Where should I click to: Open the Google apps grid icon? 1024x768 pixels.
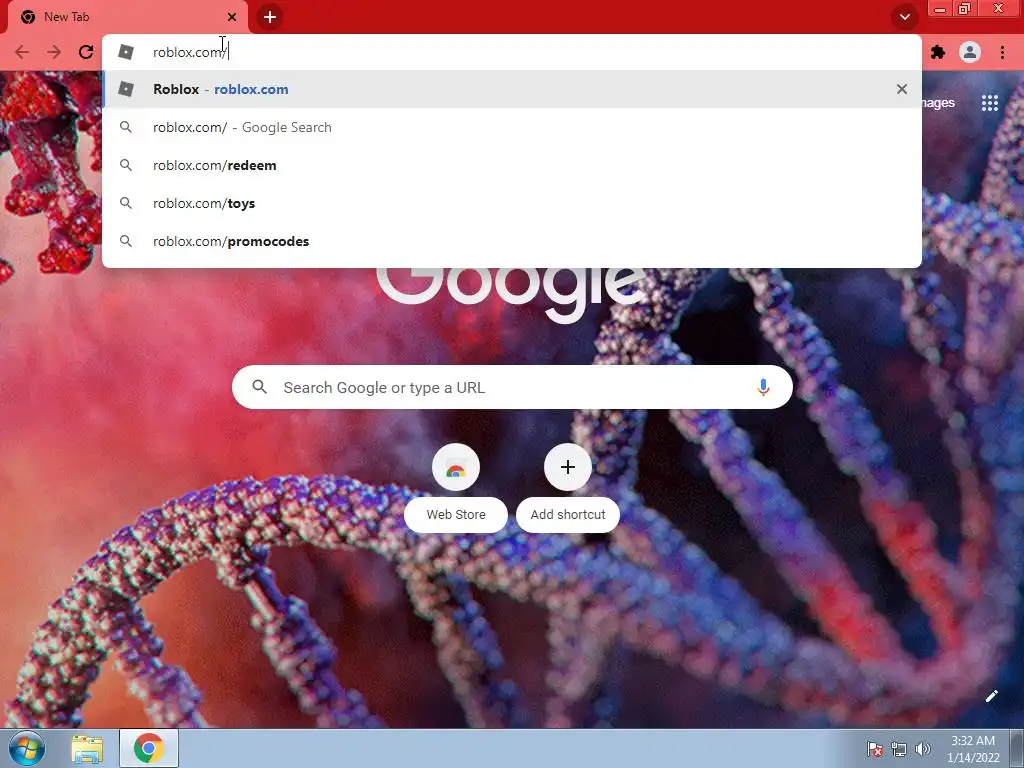[989, 103]
